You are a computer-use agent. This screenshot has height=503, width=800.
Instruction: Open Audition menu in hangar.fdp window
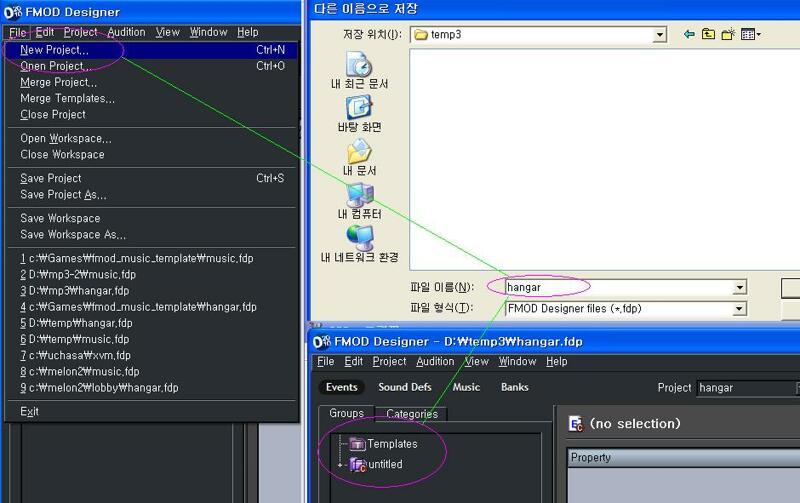[x=435, y=362]
